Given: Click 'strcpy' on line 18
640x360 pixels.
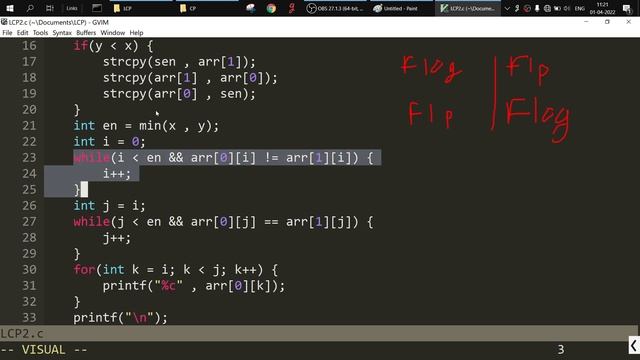Looking at the screenshot, I should point(124,78).
